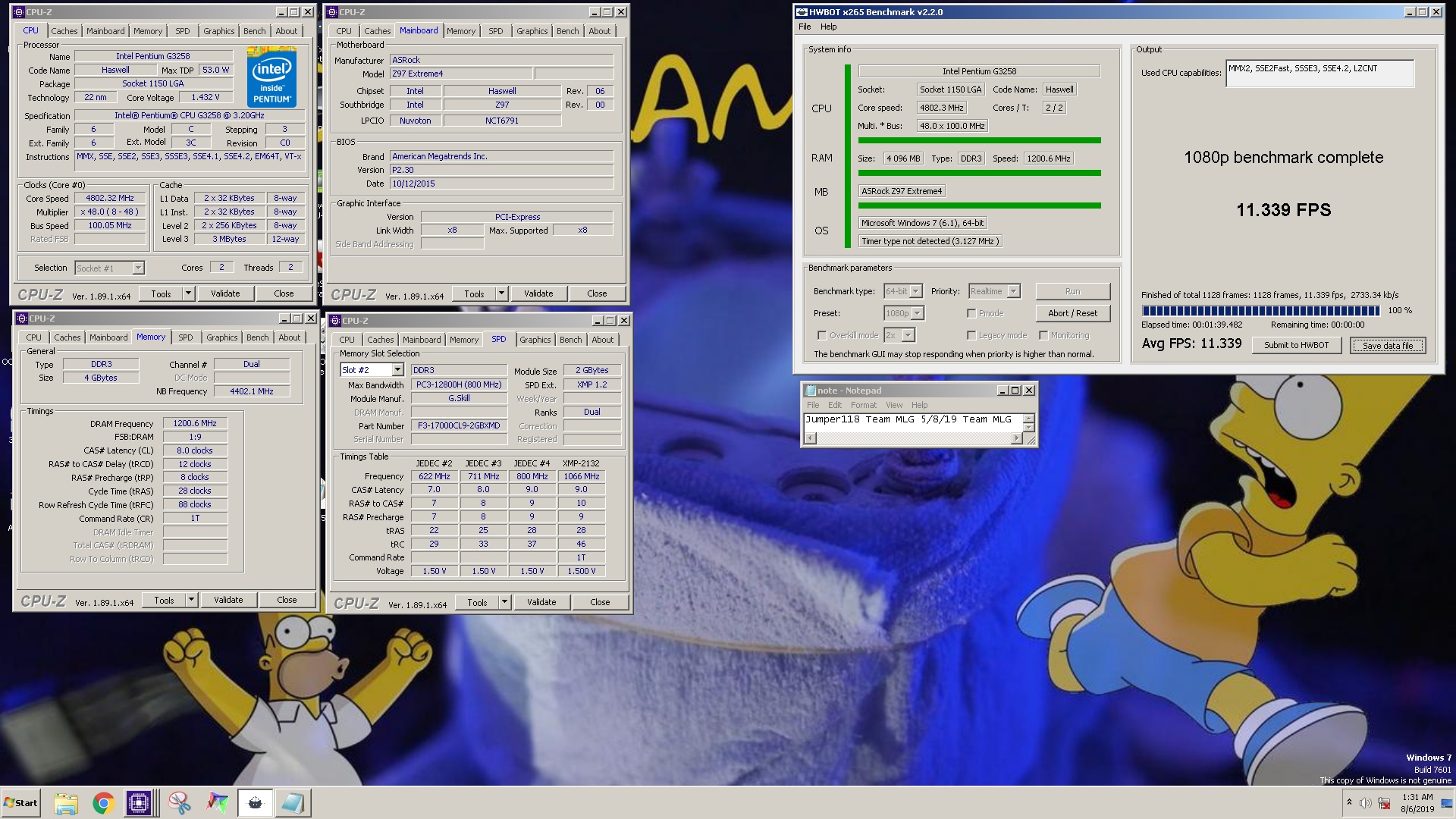Image resolution: width=1456 pixels, height=819 pixels.
Task: Show hidden system tray icons
Action: [x=1349, y=802]
